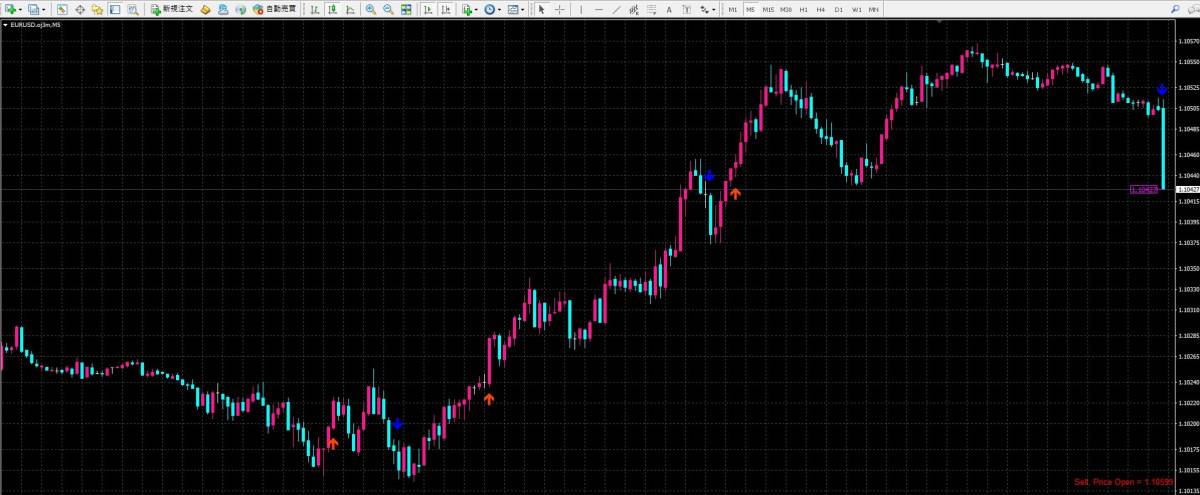Switch timeframe to M30

pyautogui.click(x=786, y=9)
